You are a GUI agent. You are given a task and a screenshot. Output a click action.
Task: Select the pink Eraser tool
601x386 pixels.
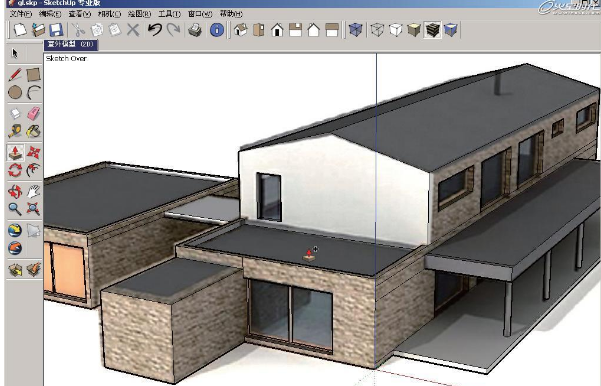pos(33,113)
